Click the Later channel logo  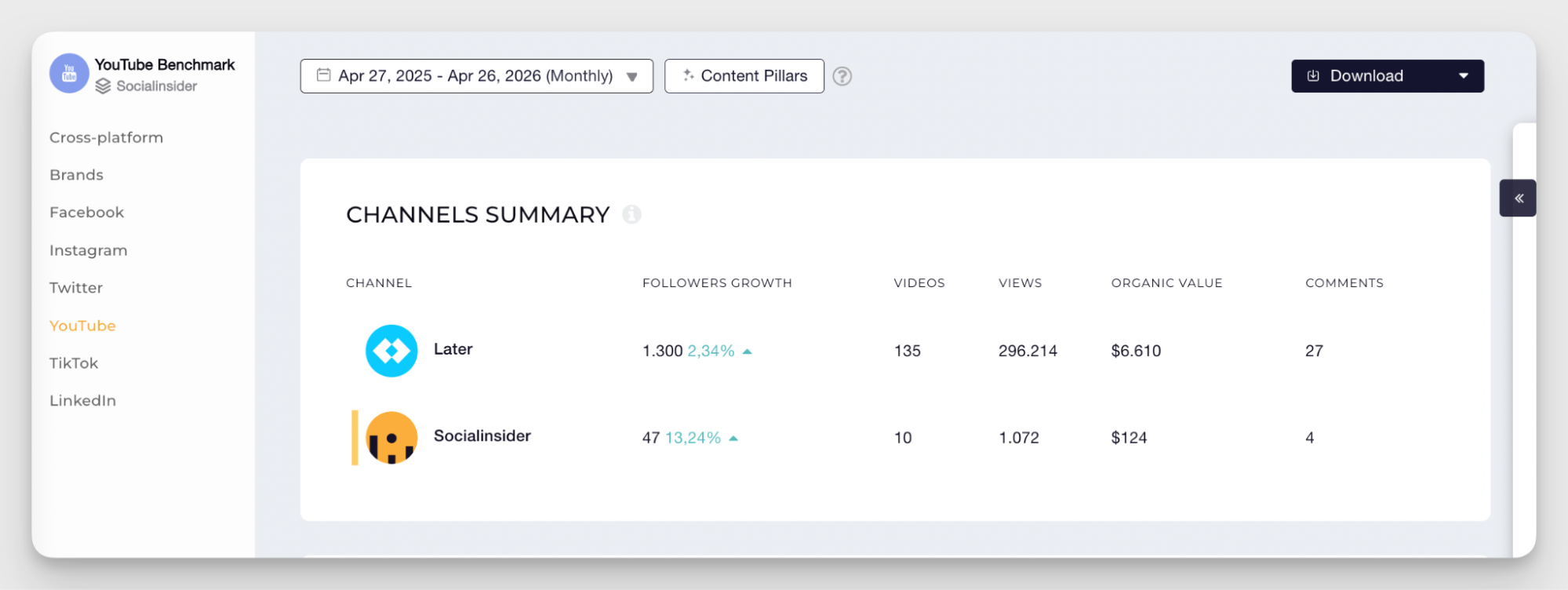pyautogui.click(x=391, y=351)
